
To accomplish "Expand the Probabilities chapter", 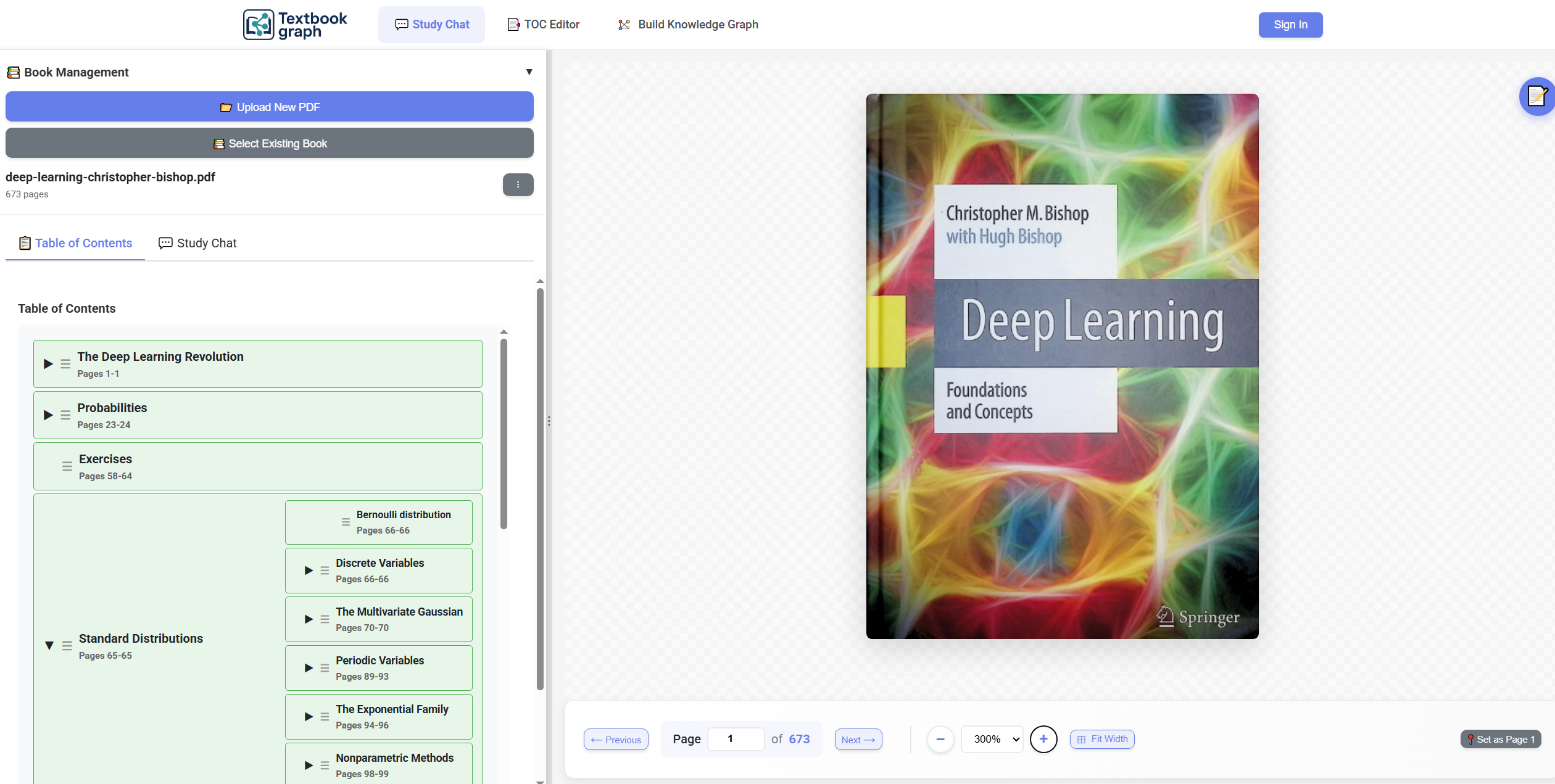I will pos(48,415).
